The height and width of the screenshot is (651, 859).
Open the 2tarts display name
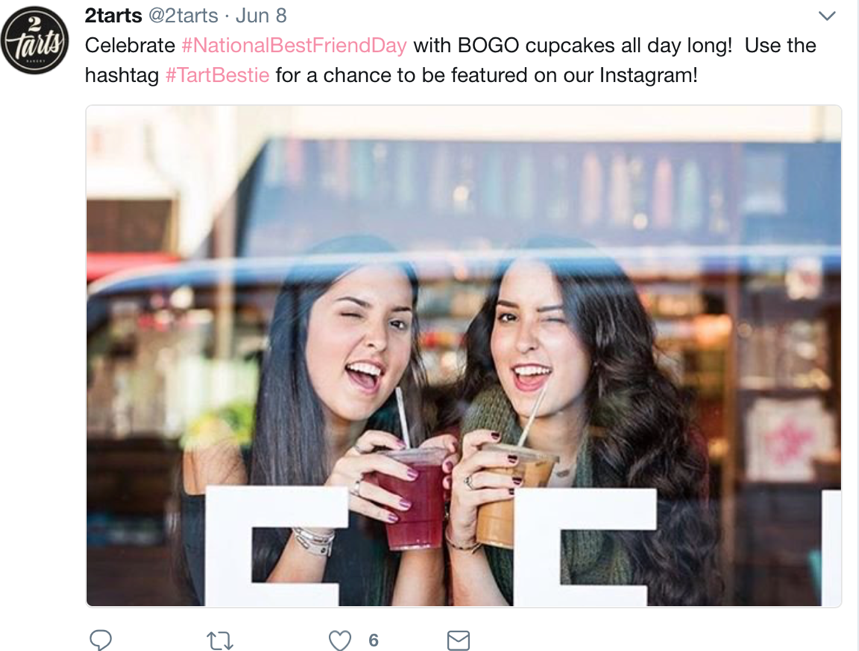pos(113,15)
